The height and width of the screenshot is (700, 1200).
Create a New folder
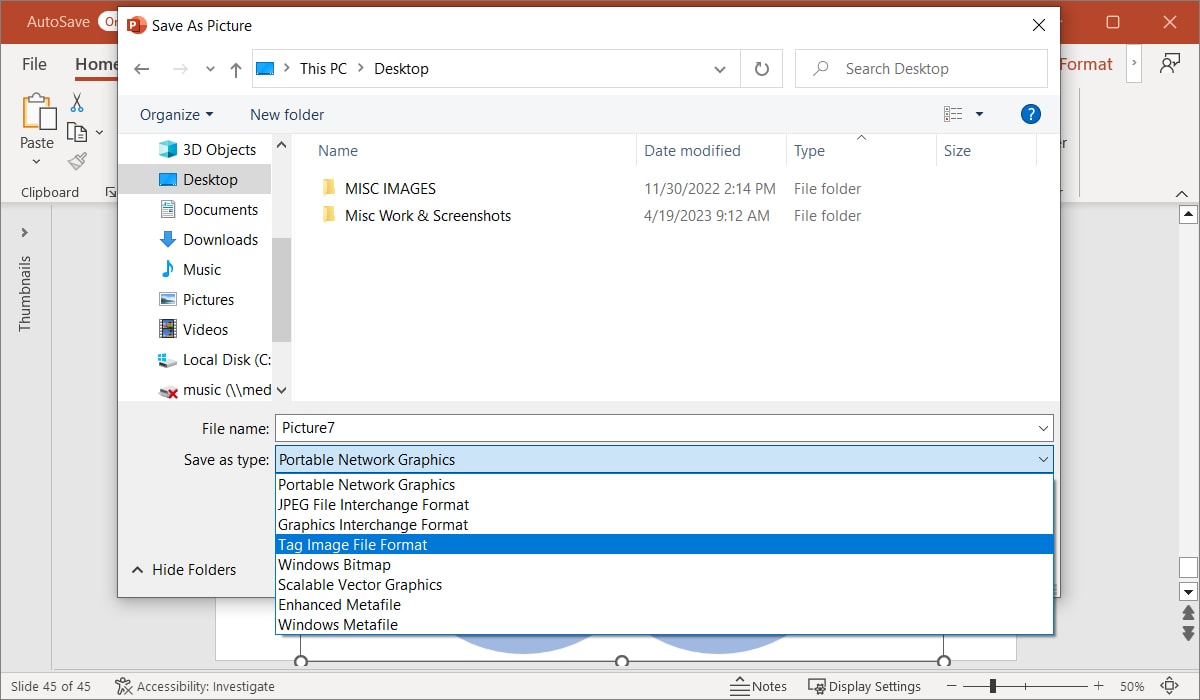coord(286,114)
